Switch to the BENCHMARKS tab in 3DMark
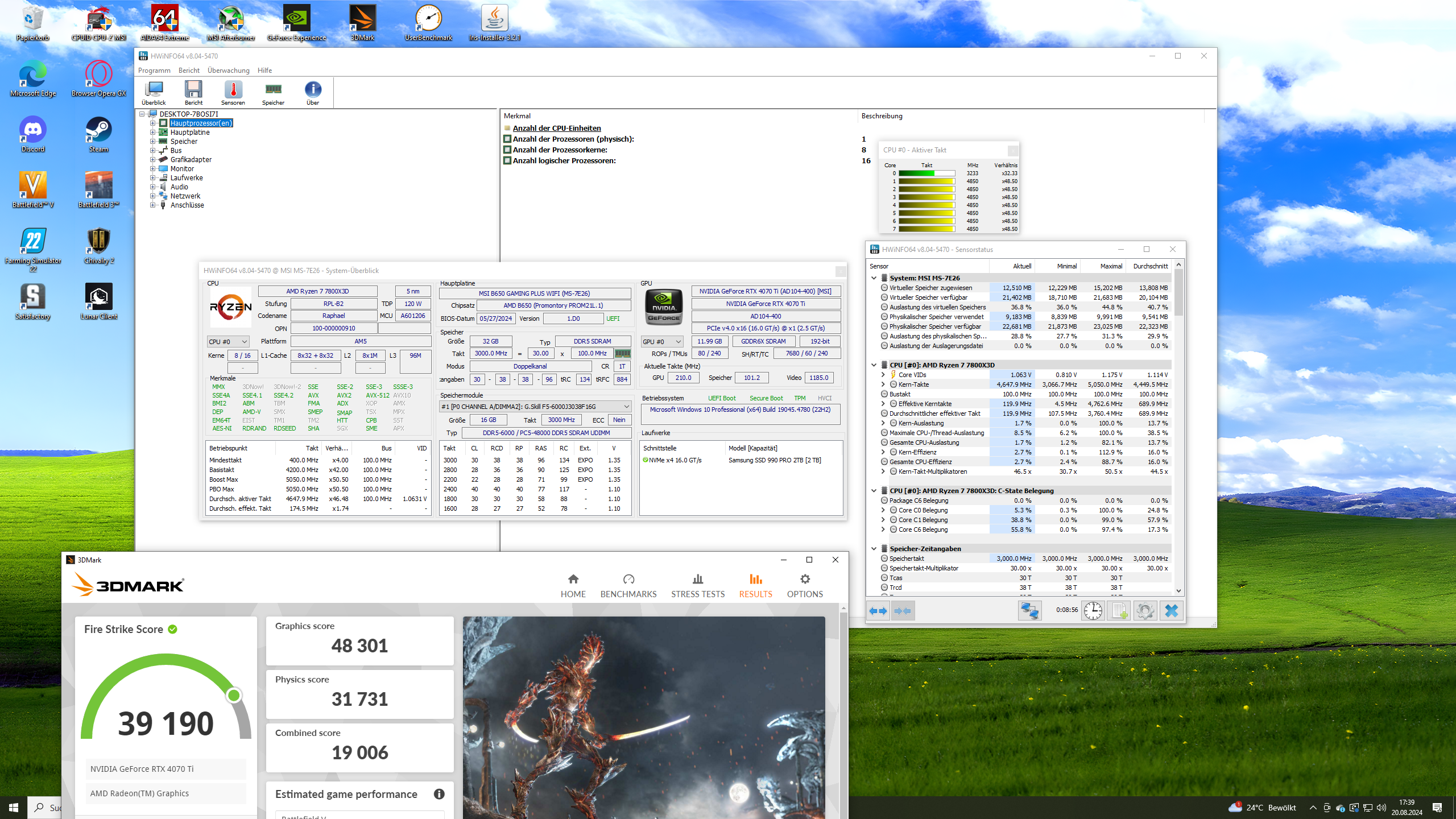The width and height of the screenshot is (1456, 819). point(628,586)
